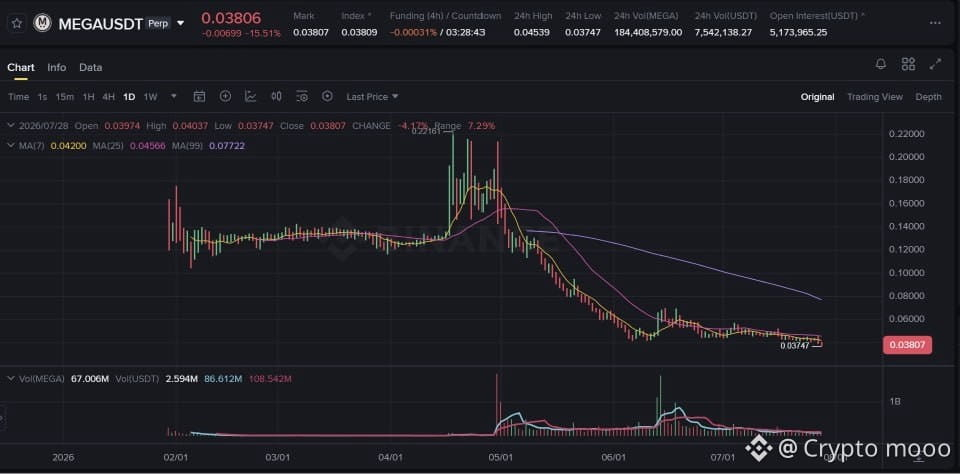Select the 4H interval
The width and height of the screenshot is (960, 474).
pos(108,97)
